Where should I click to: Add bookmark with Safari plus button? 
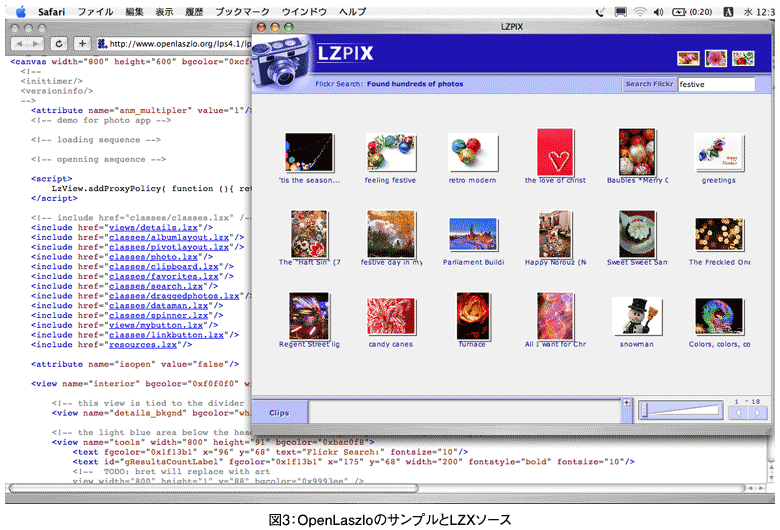82,44
